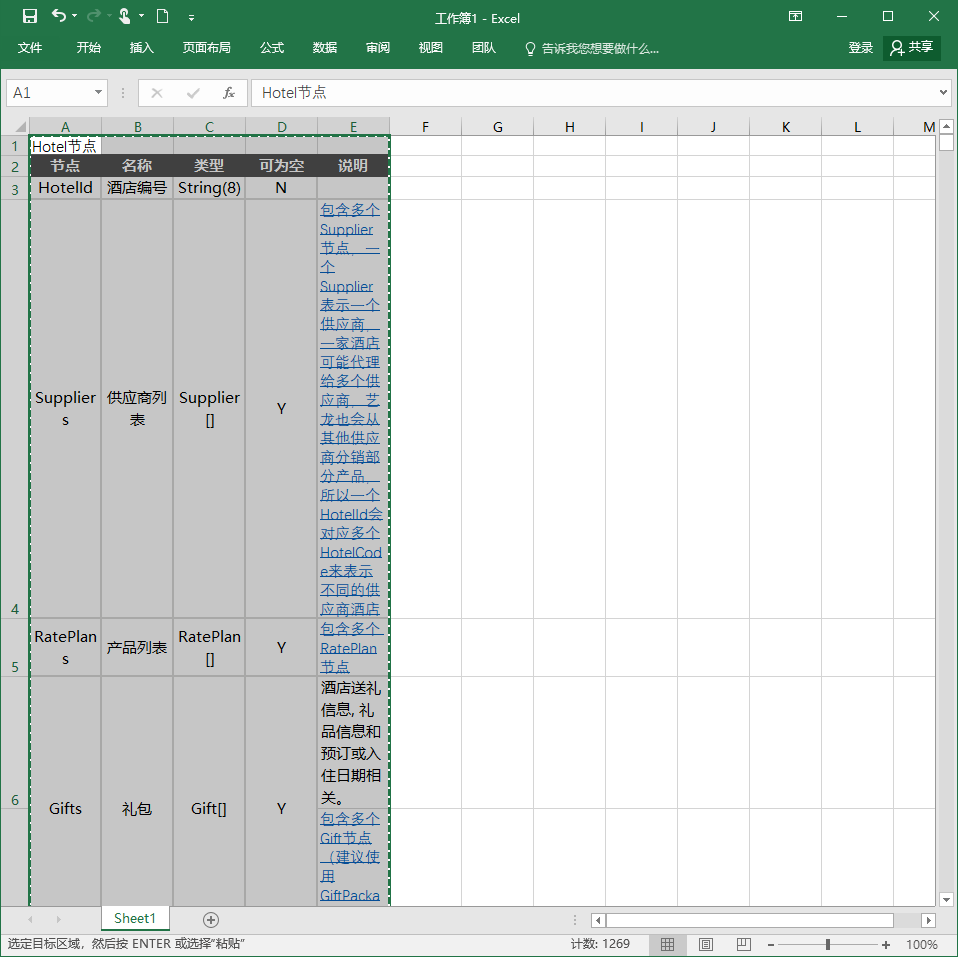Click the 告诉我您想要做什么 search box
Viewport: 958px width, 957px height.
[593, 48]
